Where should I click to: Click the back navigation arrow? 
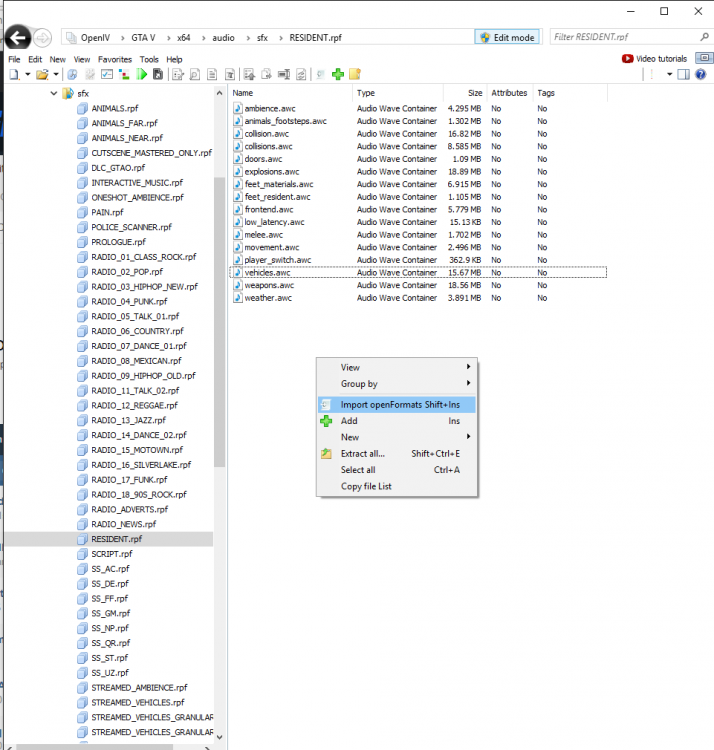(x=18, y=38)
